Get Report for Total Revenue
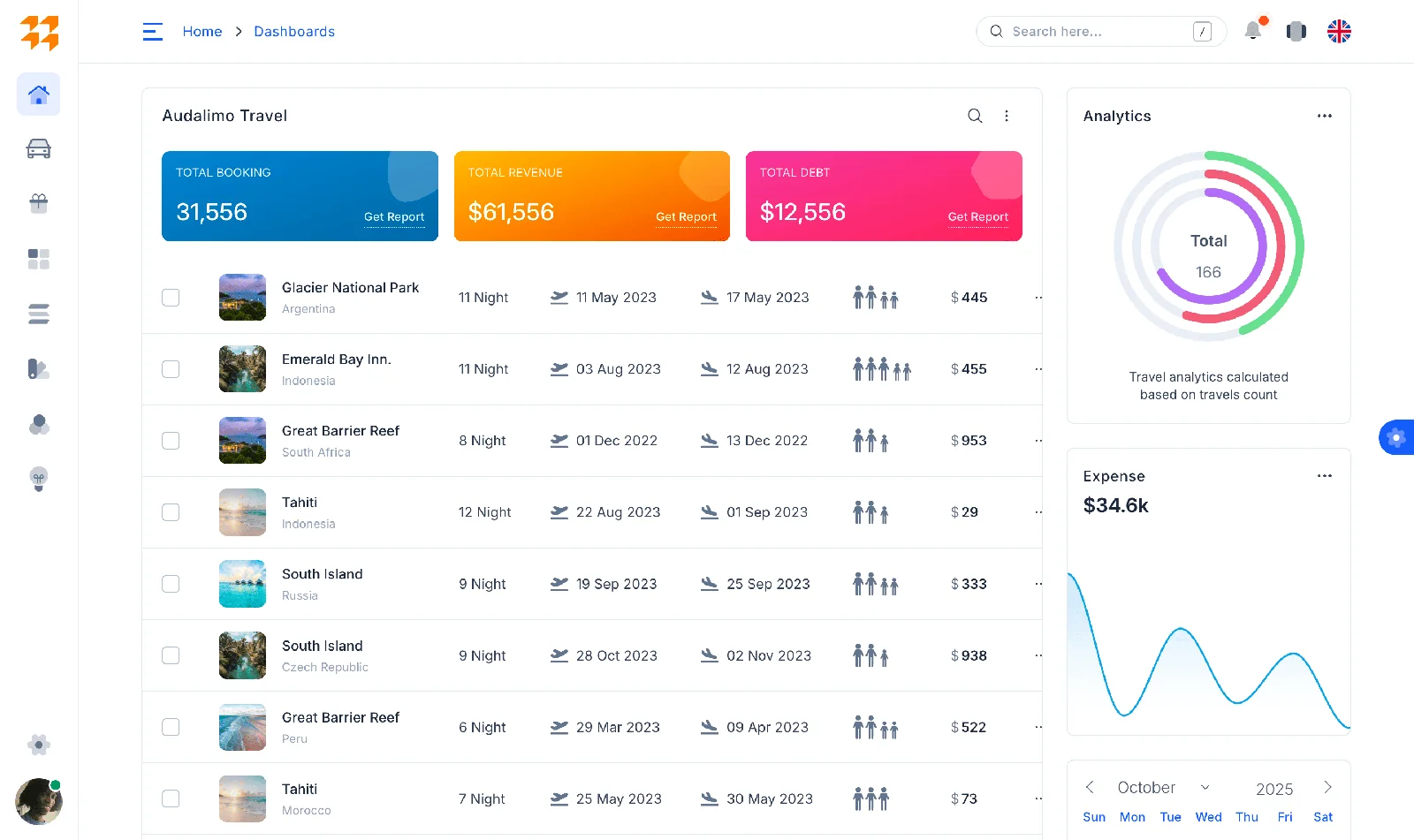 pos(686,217)
